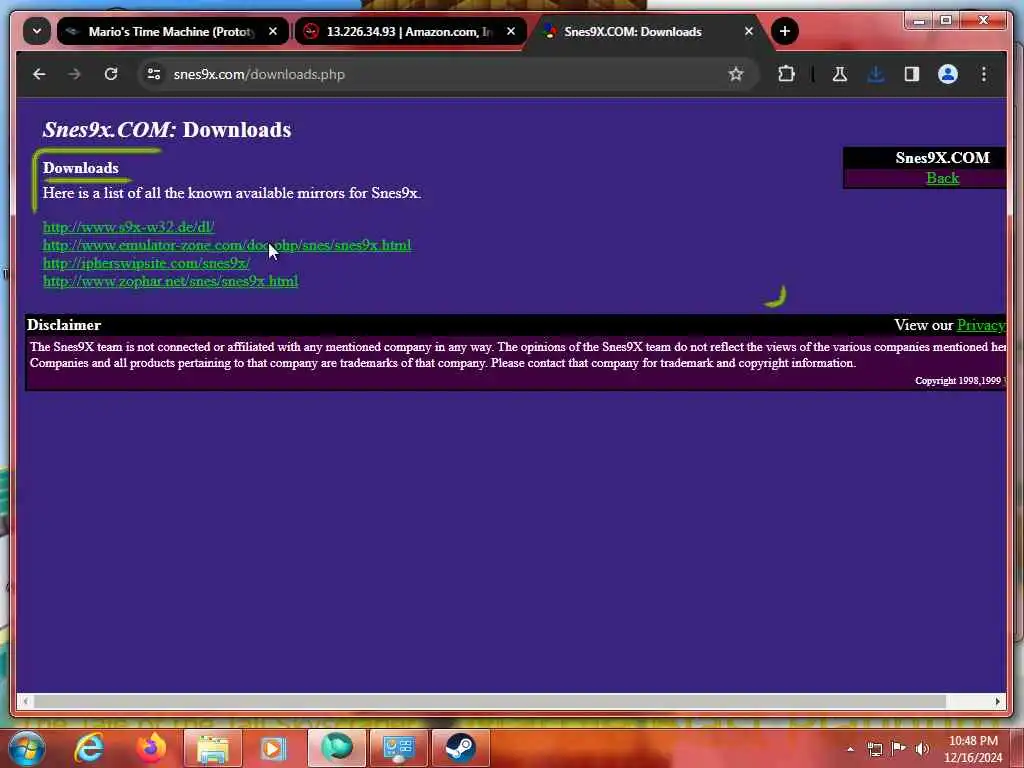Go forward to the next page
This screenshot has width=1024, height=768.
[74, 74]
